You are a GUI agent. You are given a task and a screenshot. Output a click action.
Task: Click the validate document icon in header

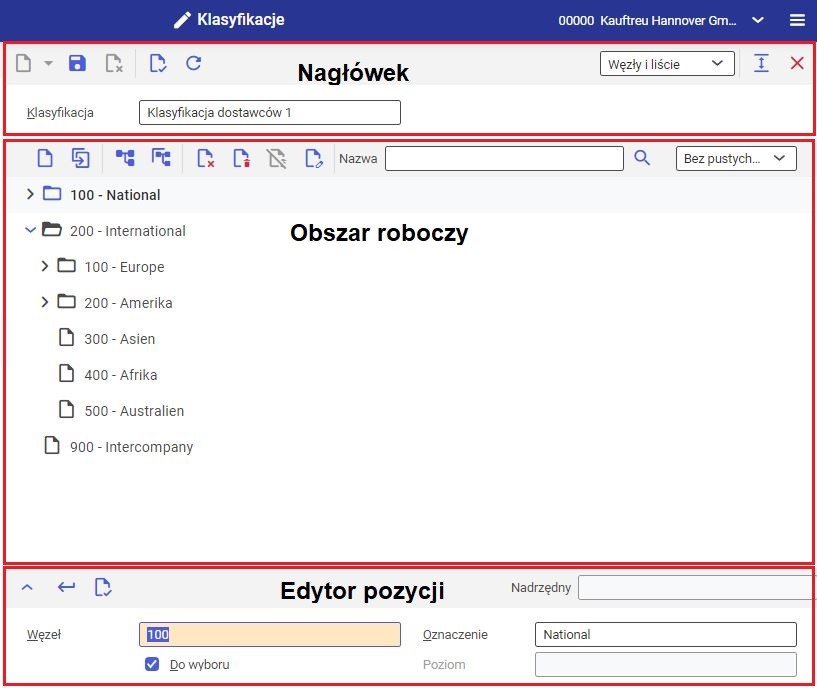pyautogui.click(x=157, y=64)
